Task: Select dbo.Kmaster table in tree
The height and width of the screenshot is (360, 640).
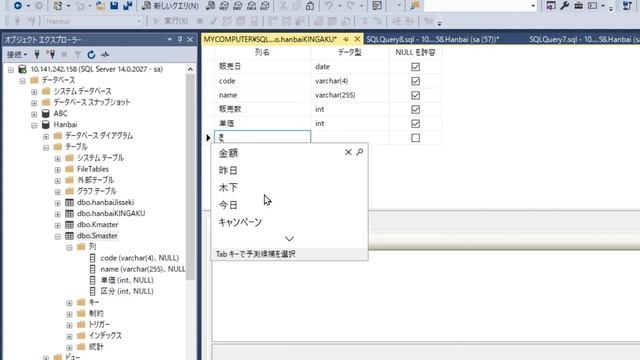Action: point(98,224)
